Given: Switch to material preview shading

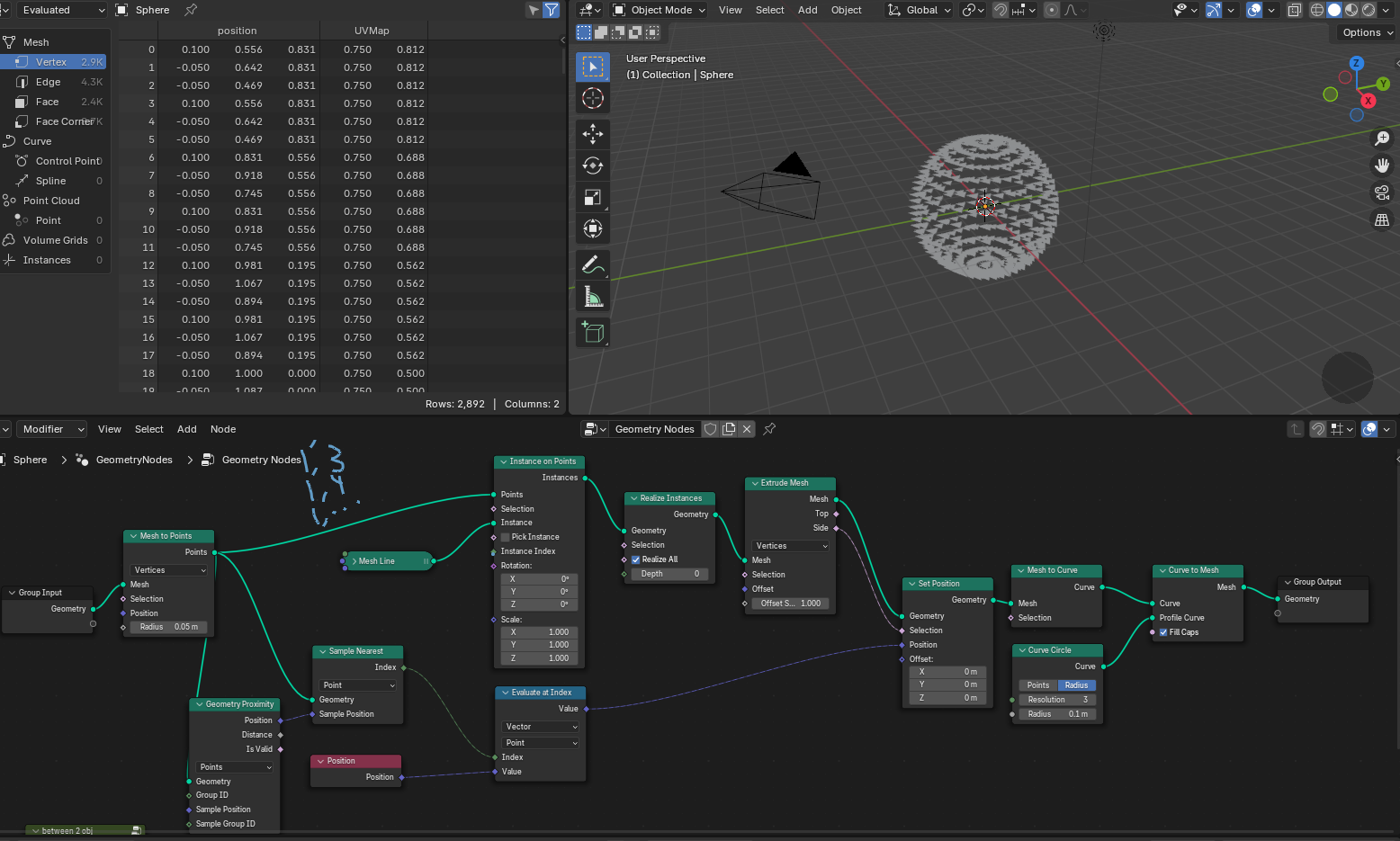Looking at the screenshot, I should 1351,10.
